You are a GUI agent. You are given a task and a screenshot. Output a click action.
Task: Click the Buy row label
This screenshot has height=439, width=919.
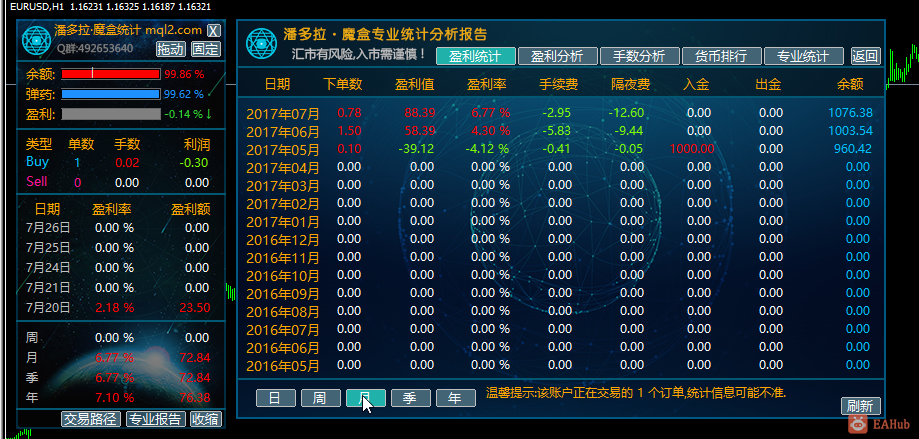point(38,162)
